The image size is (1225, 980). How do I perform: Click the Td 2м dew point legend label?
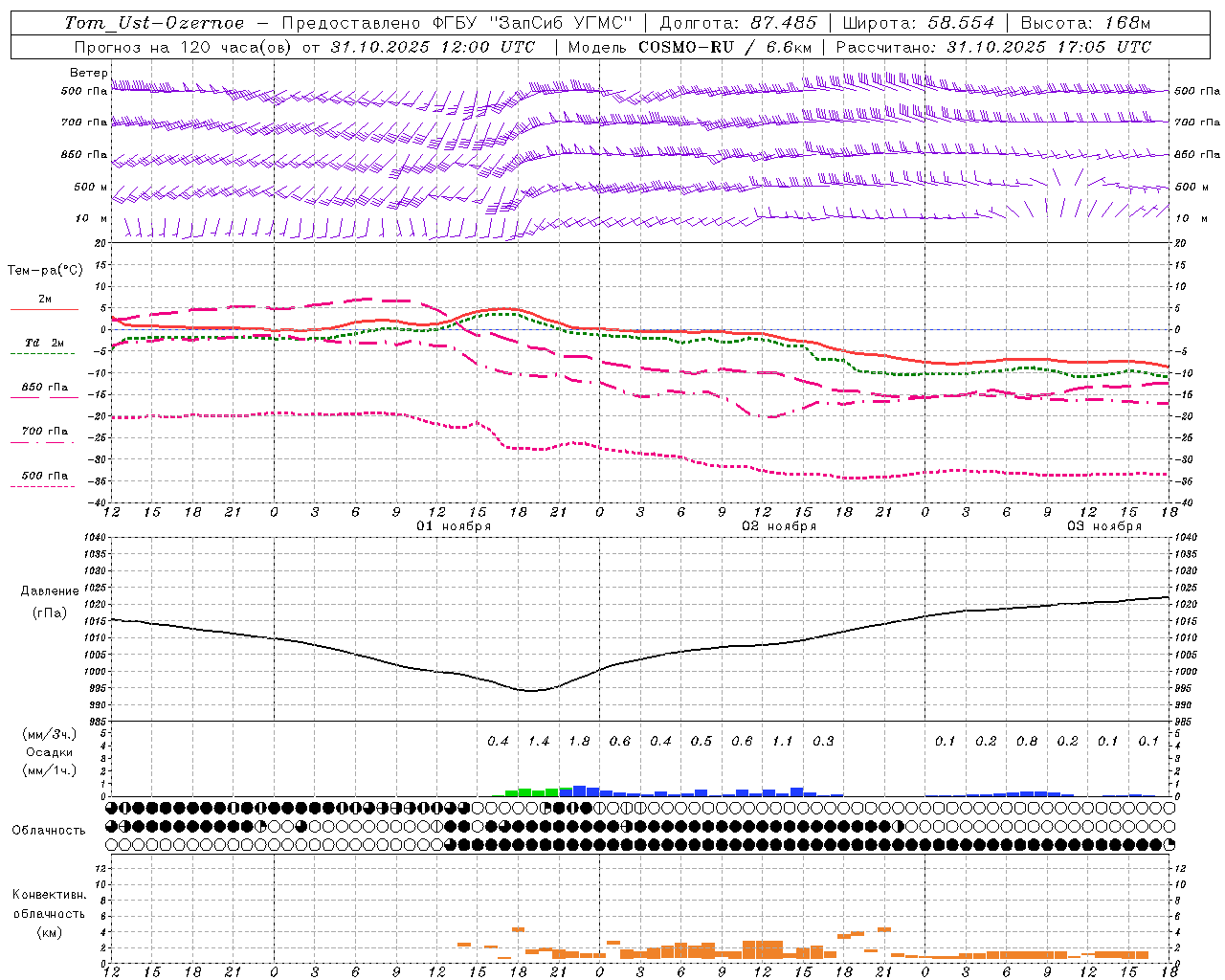[x=45, y=343]
